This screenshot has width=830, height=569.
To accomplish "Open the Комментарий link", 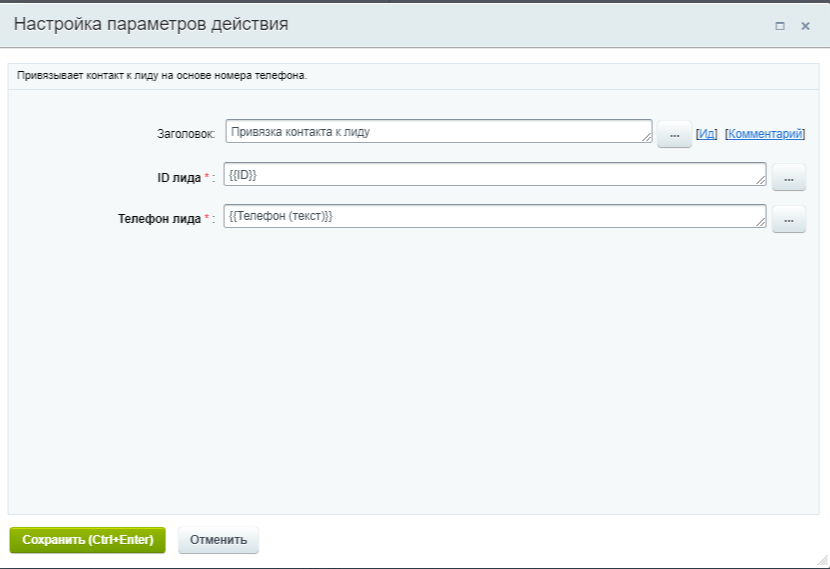I will [x=764, y=134].
